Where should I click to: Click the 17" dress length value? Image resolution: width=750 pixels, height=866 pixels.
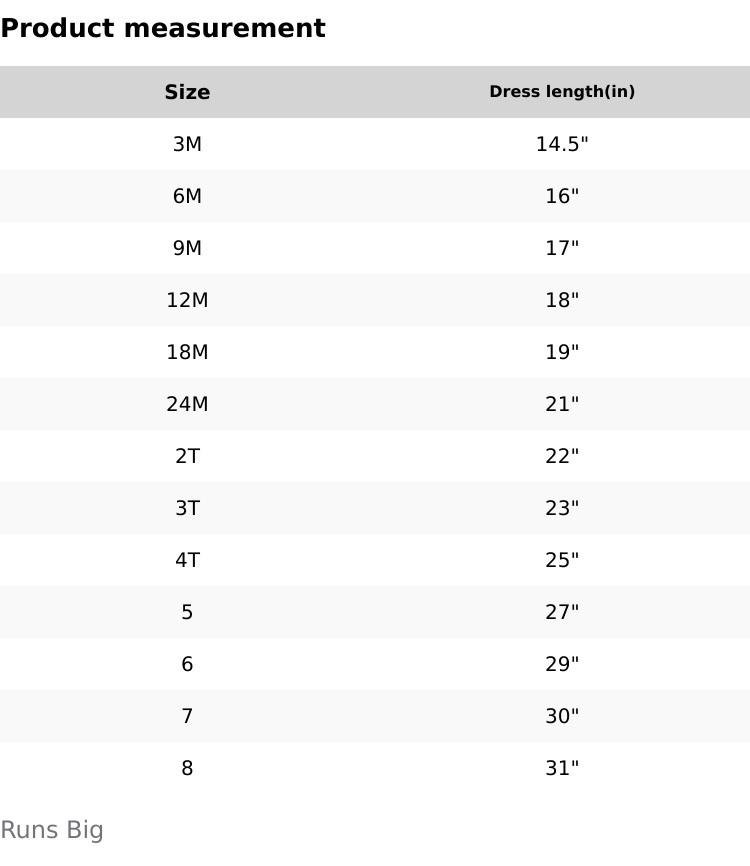point(562,248)
